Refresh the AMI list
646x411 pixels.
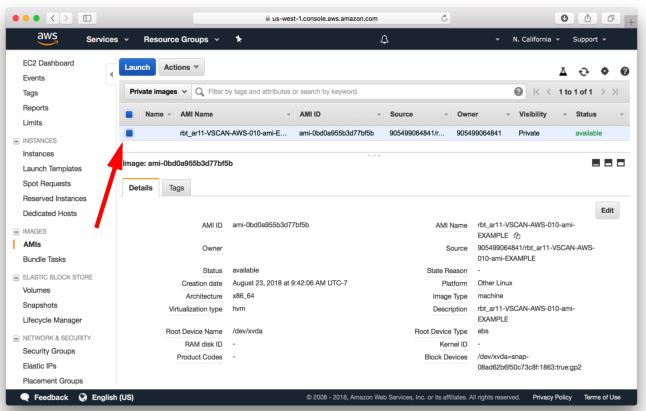(584, 72)
